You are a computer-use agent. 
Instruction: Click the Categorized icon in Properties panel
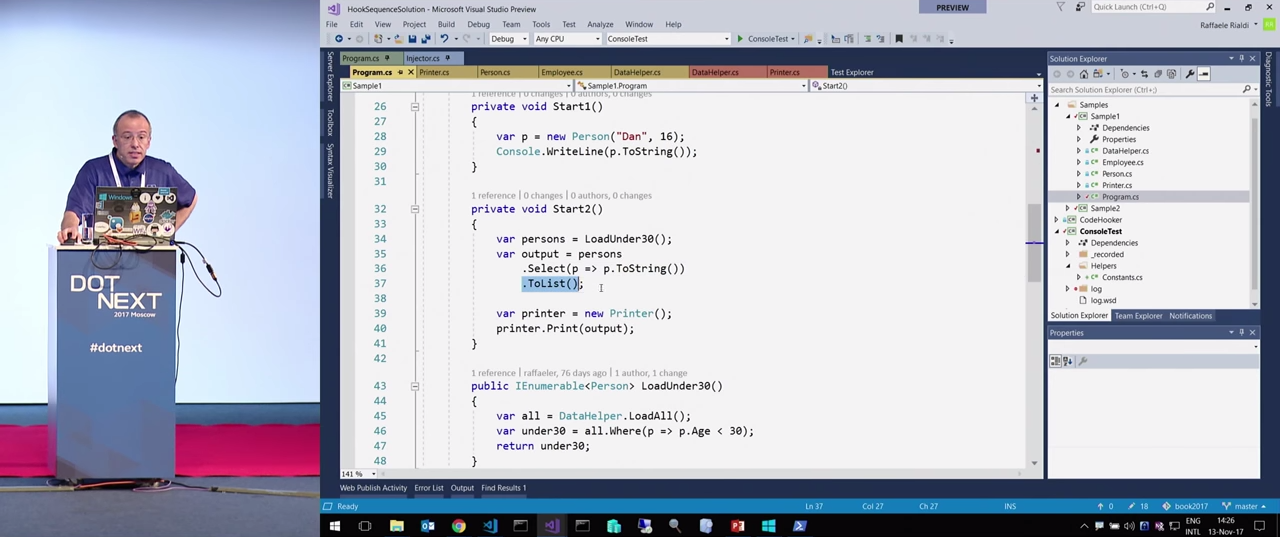click(1056, 360)
